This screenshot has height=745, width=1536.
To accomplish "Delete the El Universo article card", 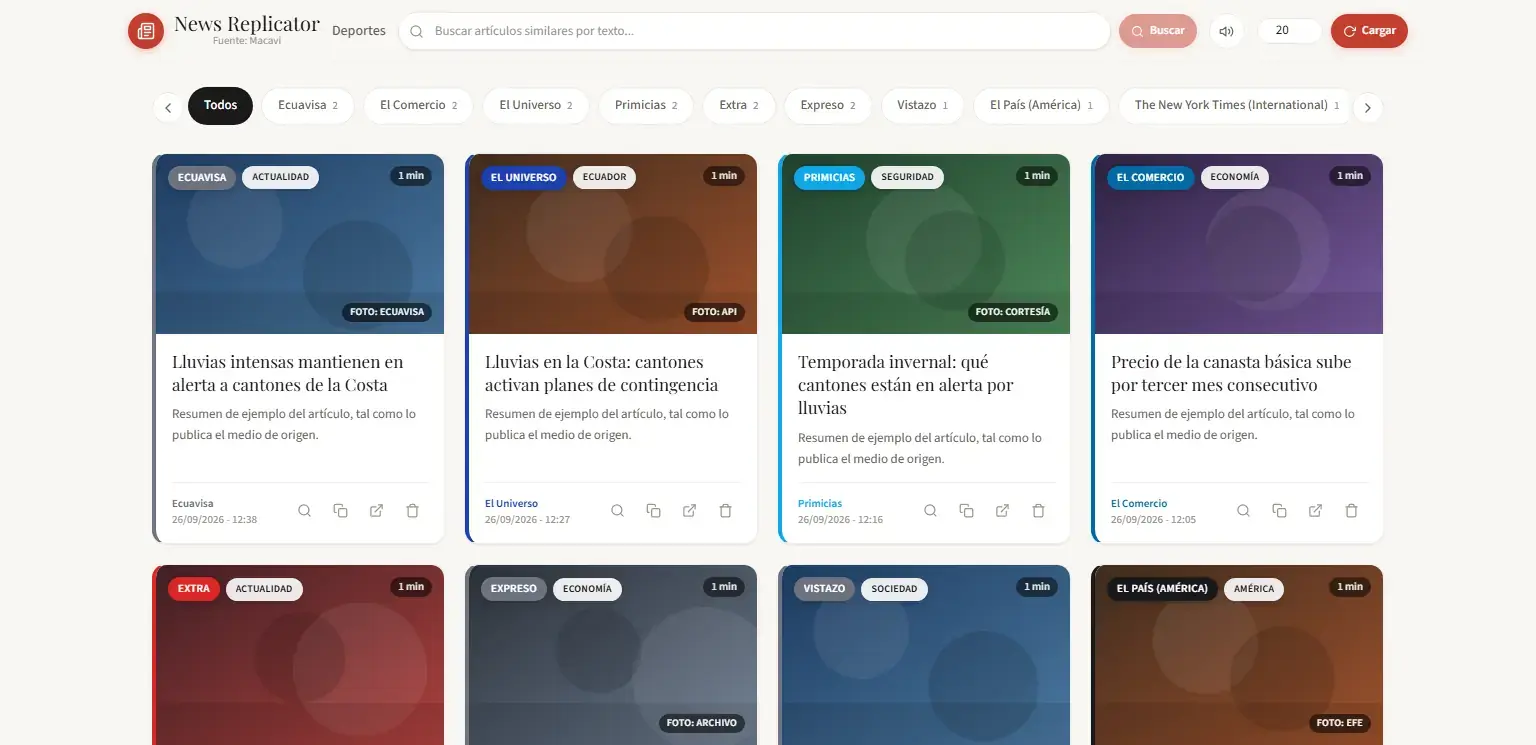I will 726,511.
